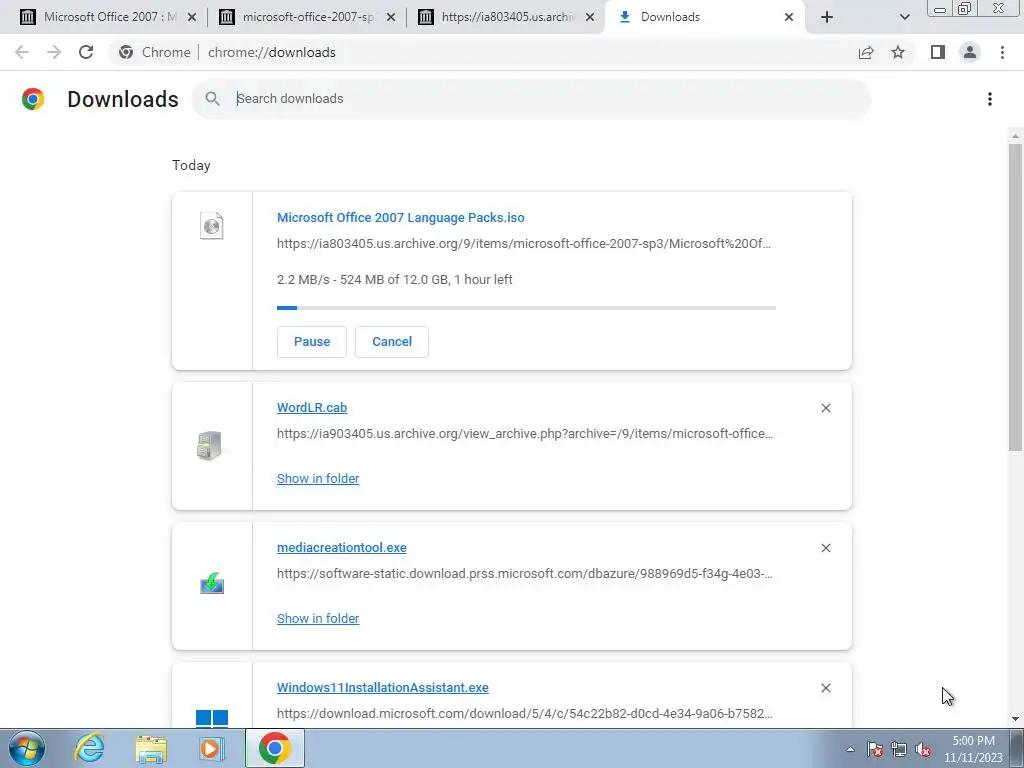The height and width of the screenshot is (768, 1024).
Task: Bookmark this tab with star icon
Action: [x=898, y=52]
